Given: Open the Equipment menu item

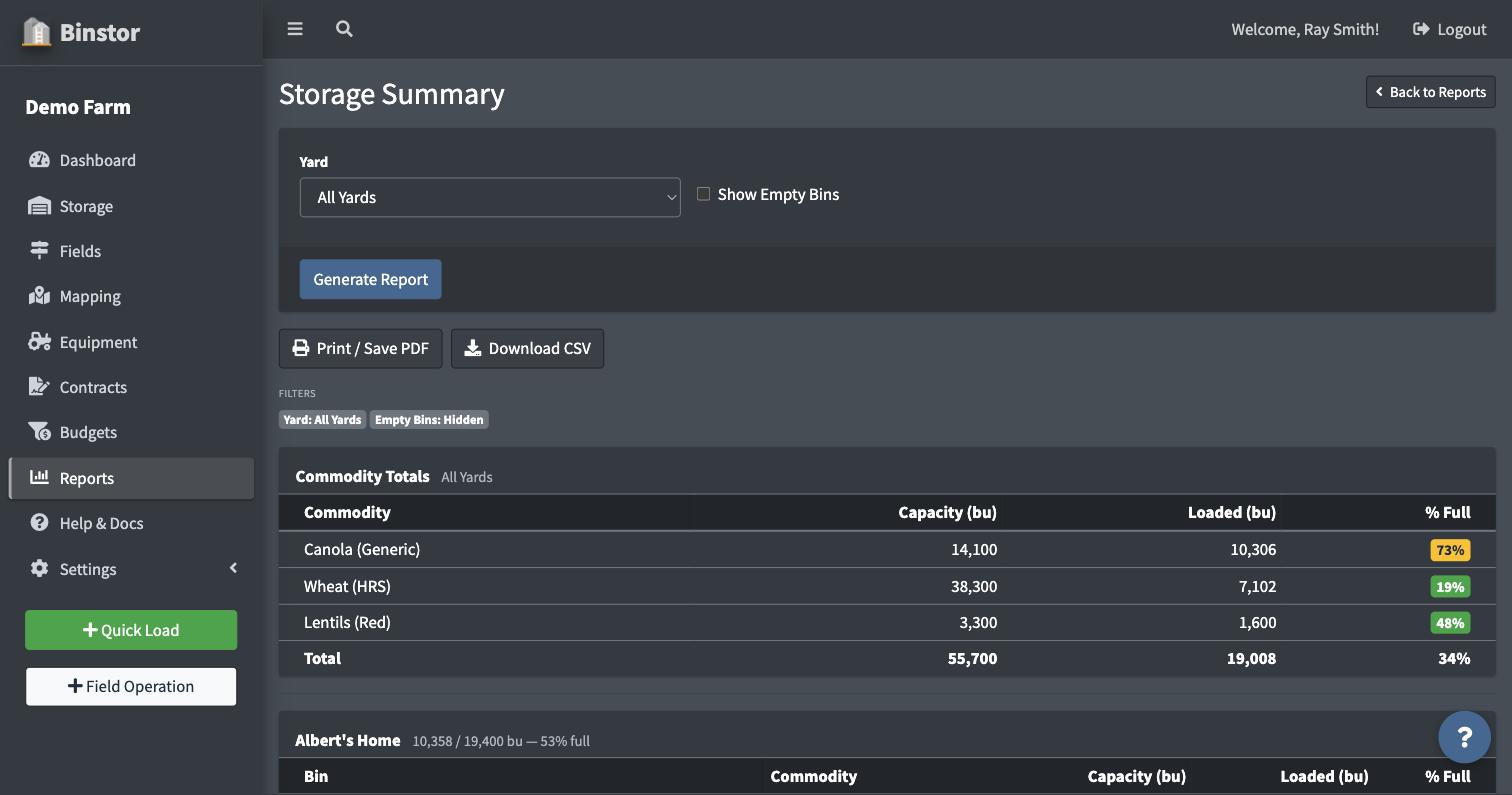Looking at the screenshot, I should click(131, 342).
